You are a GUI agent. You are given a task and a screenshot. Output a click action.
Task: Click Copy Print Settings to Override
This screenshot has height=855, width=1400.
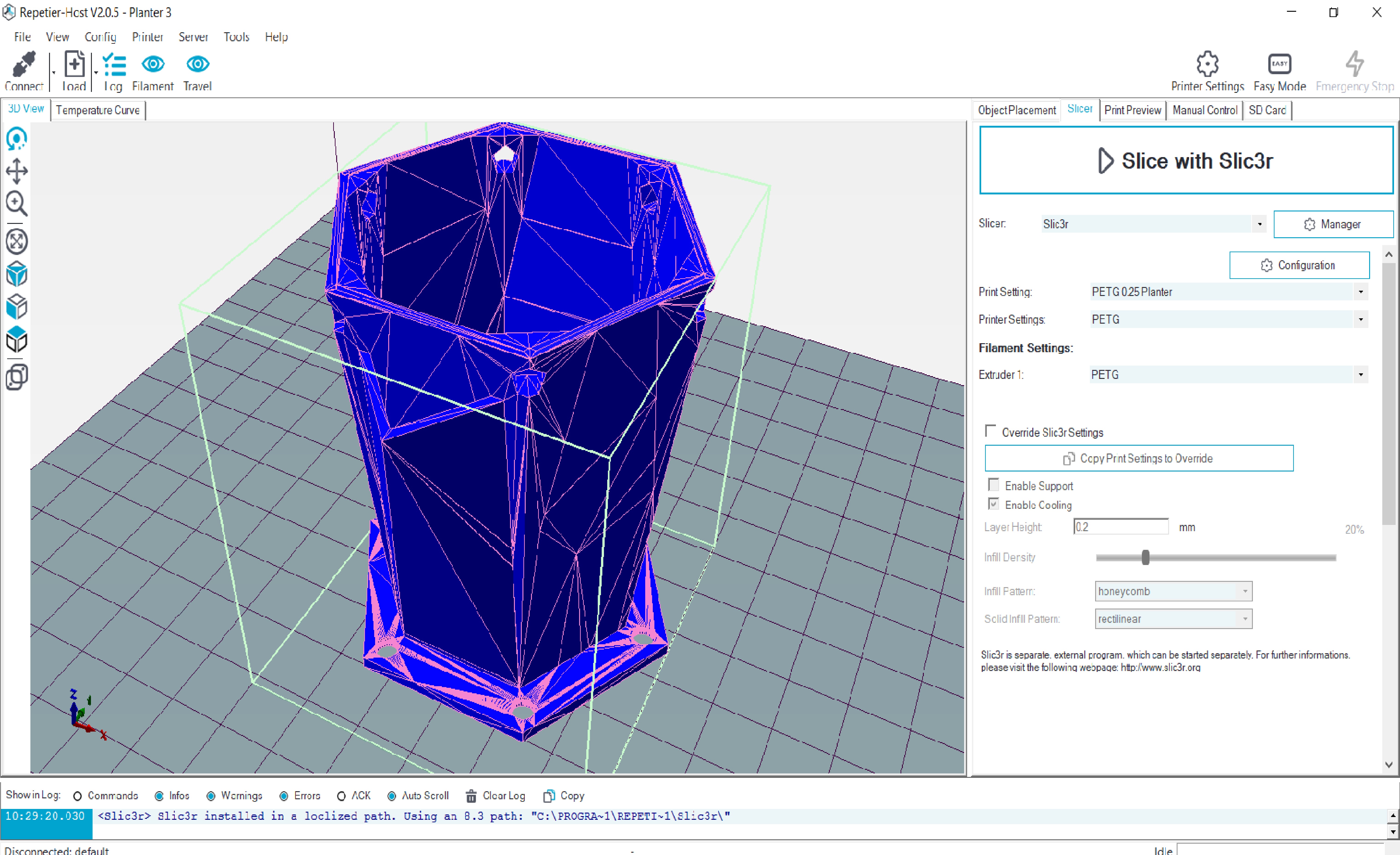[x=1139, y=458]
